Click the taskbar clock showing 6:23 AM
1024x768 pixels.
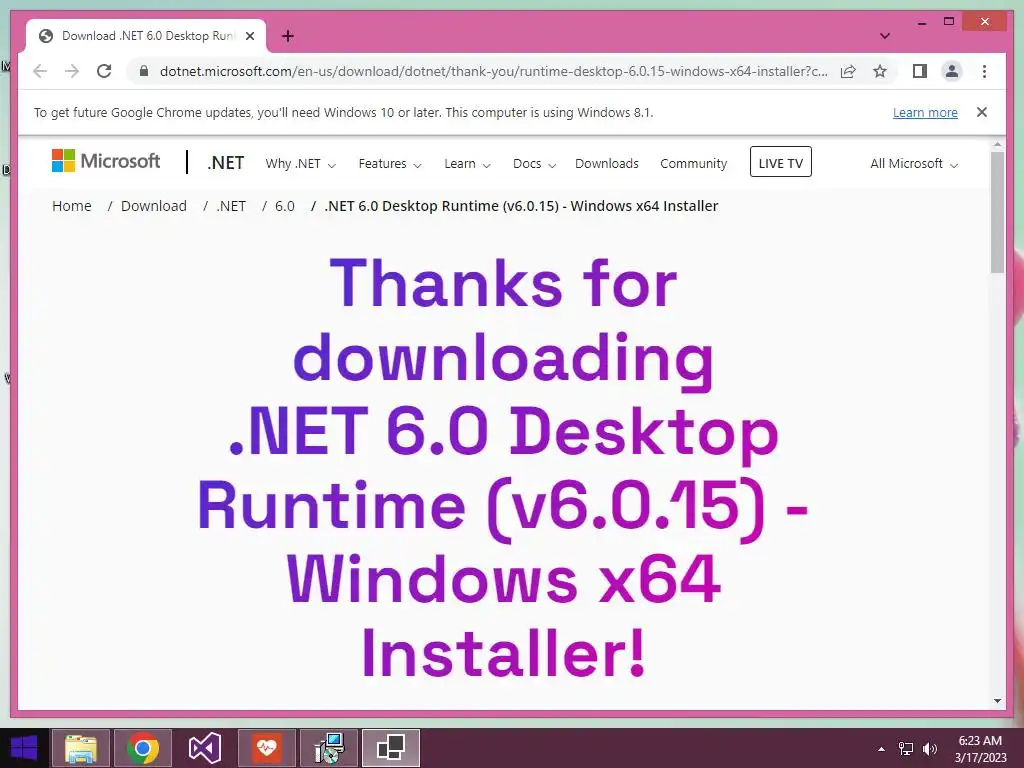pyautogui.click(x=980, y=749)
